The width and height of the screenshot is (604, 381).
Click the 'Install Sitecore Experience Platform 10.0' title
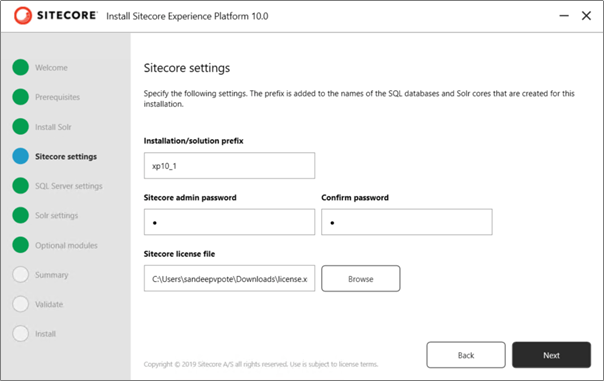coord(187,16)
